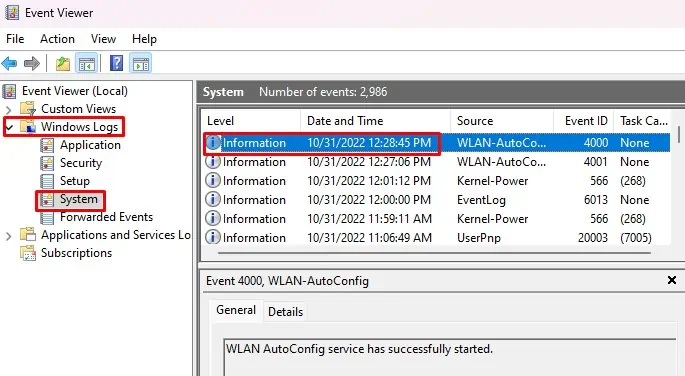685x376 pixels.
Task: Switch to the General tab
Action: coord(236,310)
